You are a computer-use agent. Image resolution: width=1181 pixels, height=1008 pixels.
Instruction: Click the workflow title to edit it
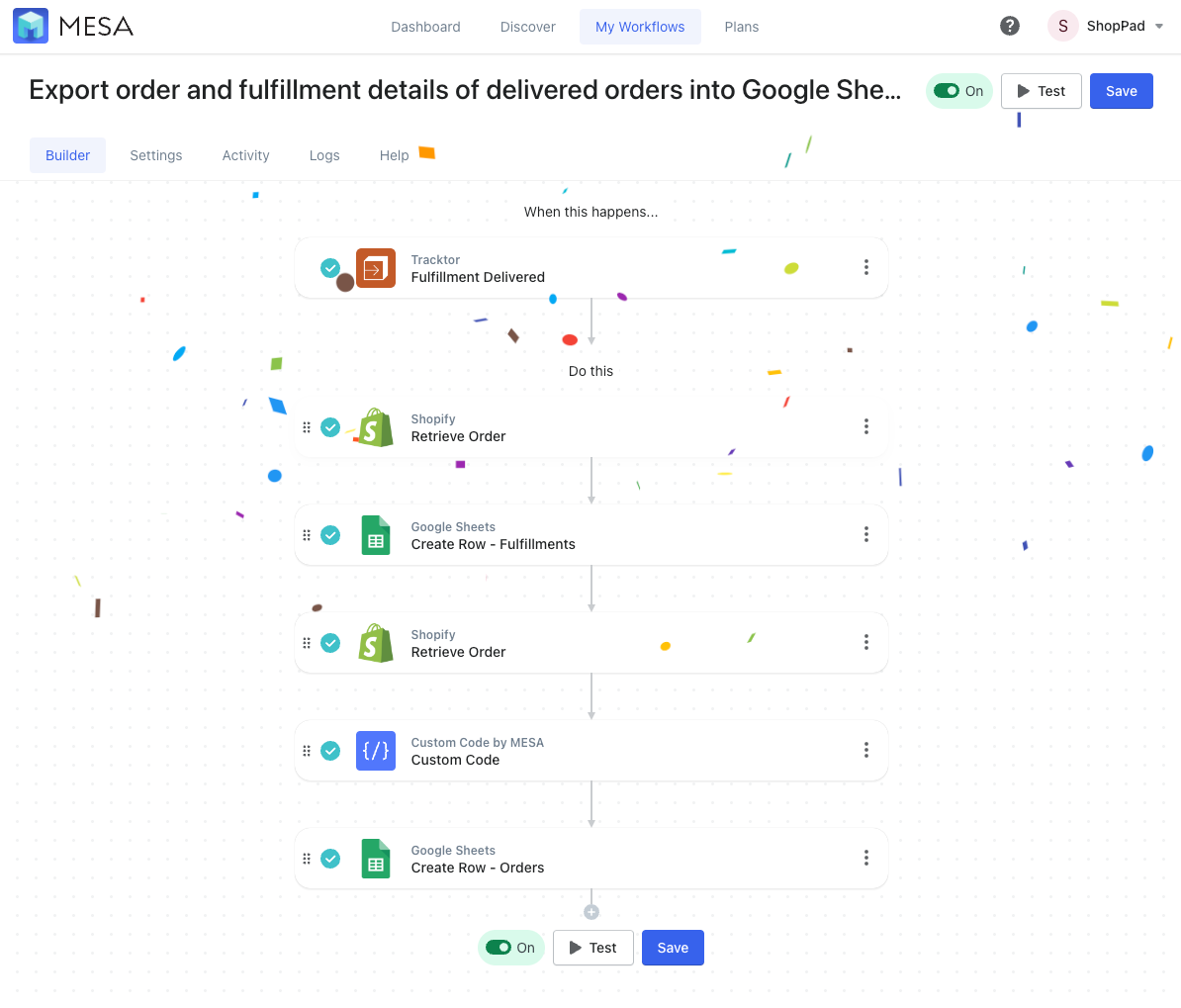(465, 90)
